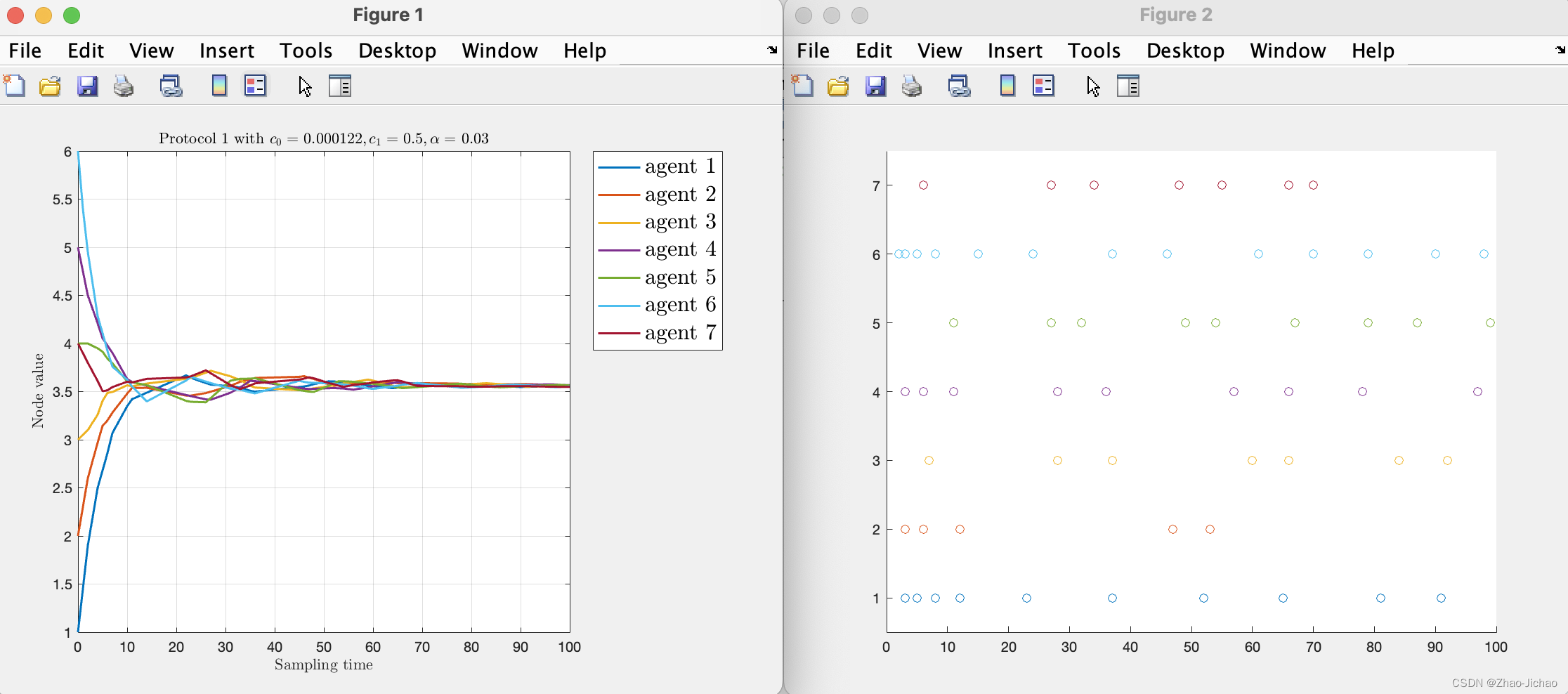This screenshot has height=694, width=1568.
Task: Open Window menu in Figure 2
Action: tap(1288, 51)
